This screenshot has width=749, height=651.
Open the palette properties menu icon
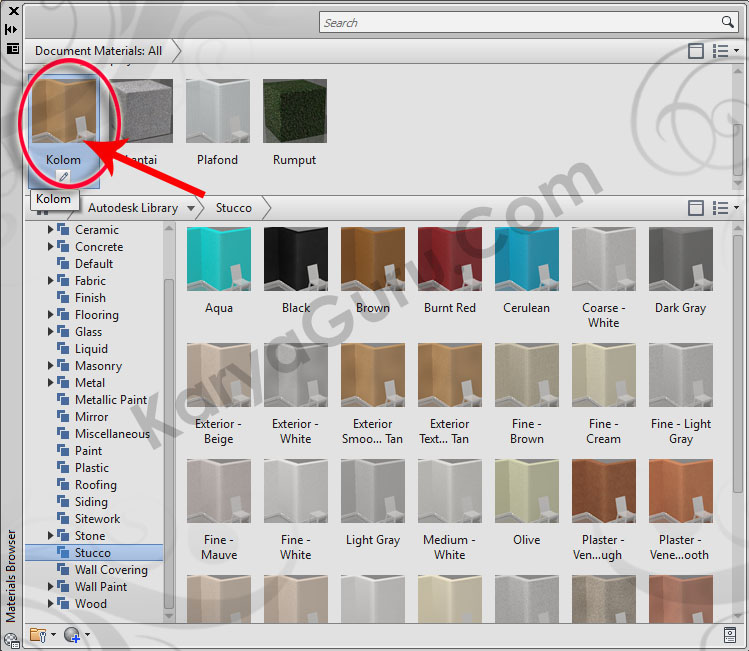[12, 47]
